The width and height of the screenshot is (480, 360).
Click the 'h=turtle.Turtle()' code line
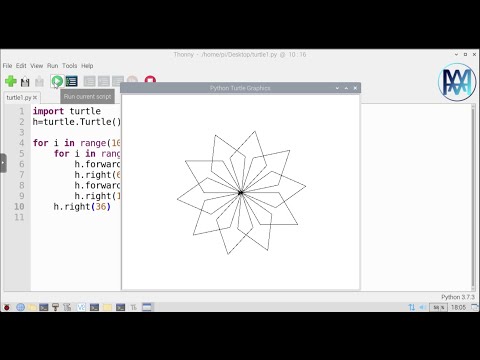coord(76,122)
